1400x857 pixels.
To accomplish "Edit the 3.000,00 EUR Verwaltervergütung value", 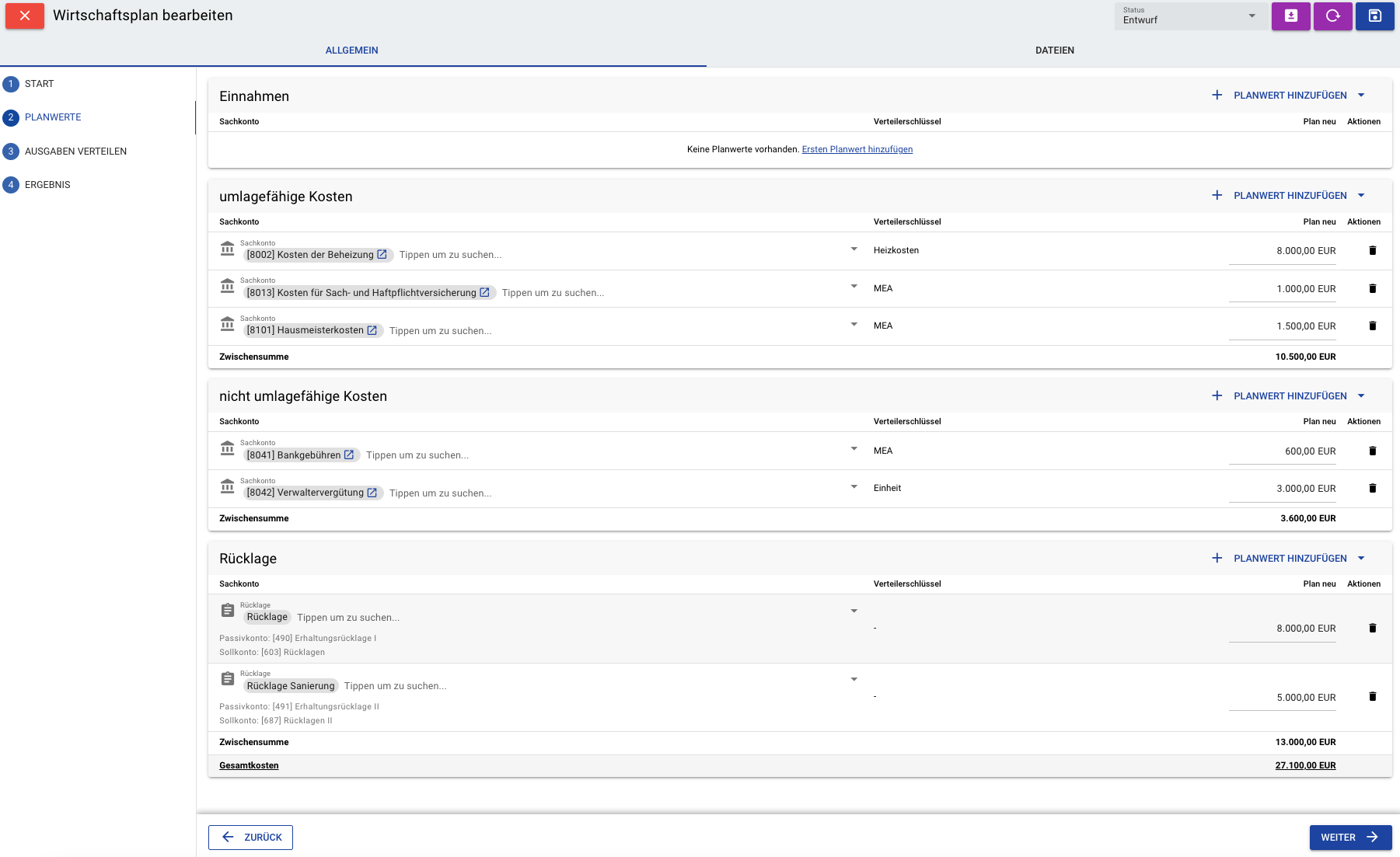I will point(1282,489).
